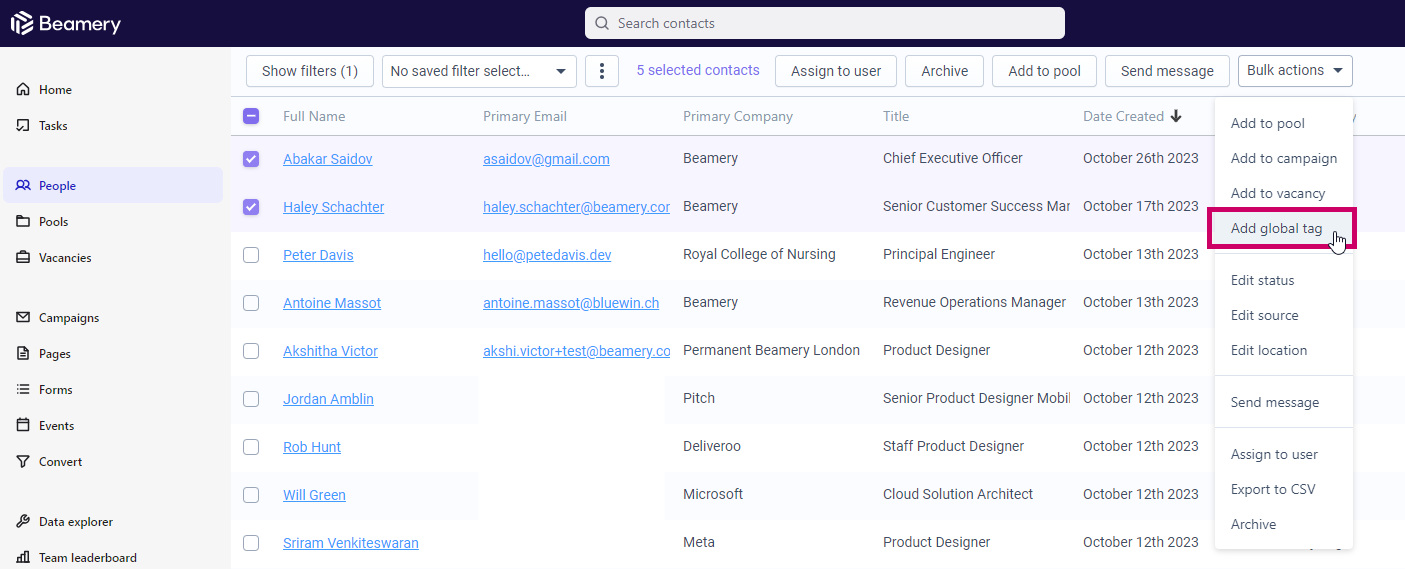The width and height of the screenshot is (1405, 569).
Task: Click the Pools folder icon
Action: [x=23, y=222]
